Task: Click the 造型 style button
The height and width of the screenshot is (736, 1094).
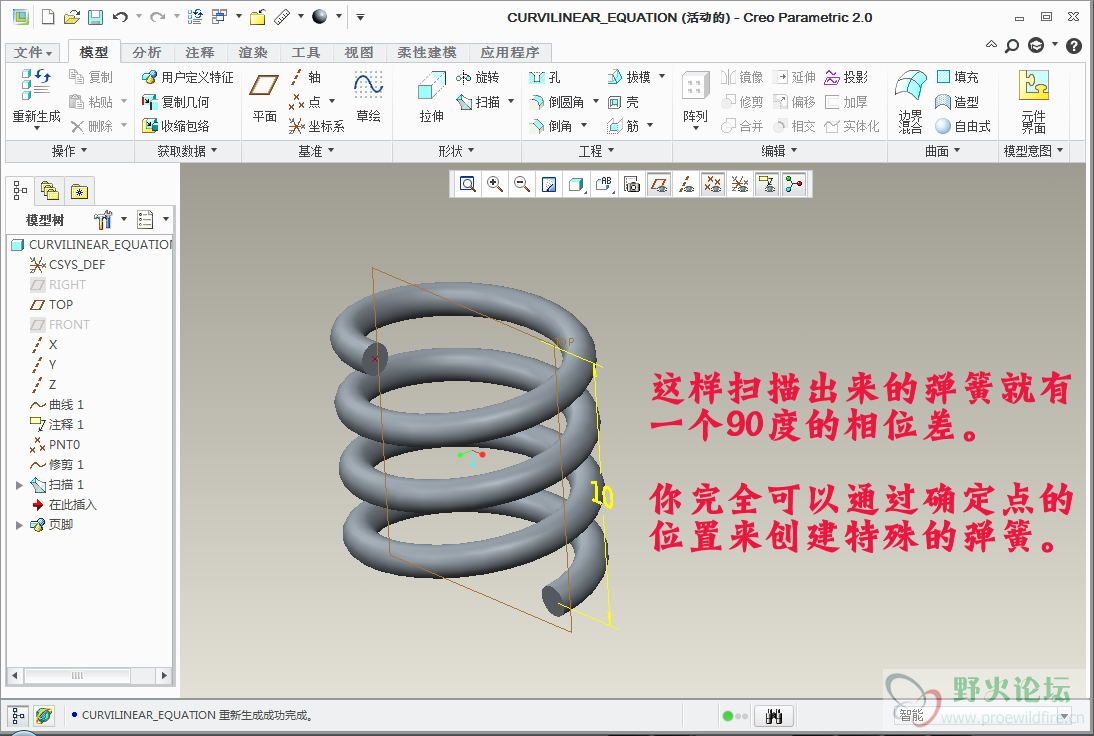Action: point(957,102)
